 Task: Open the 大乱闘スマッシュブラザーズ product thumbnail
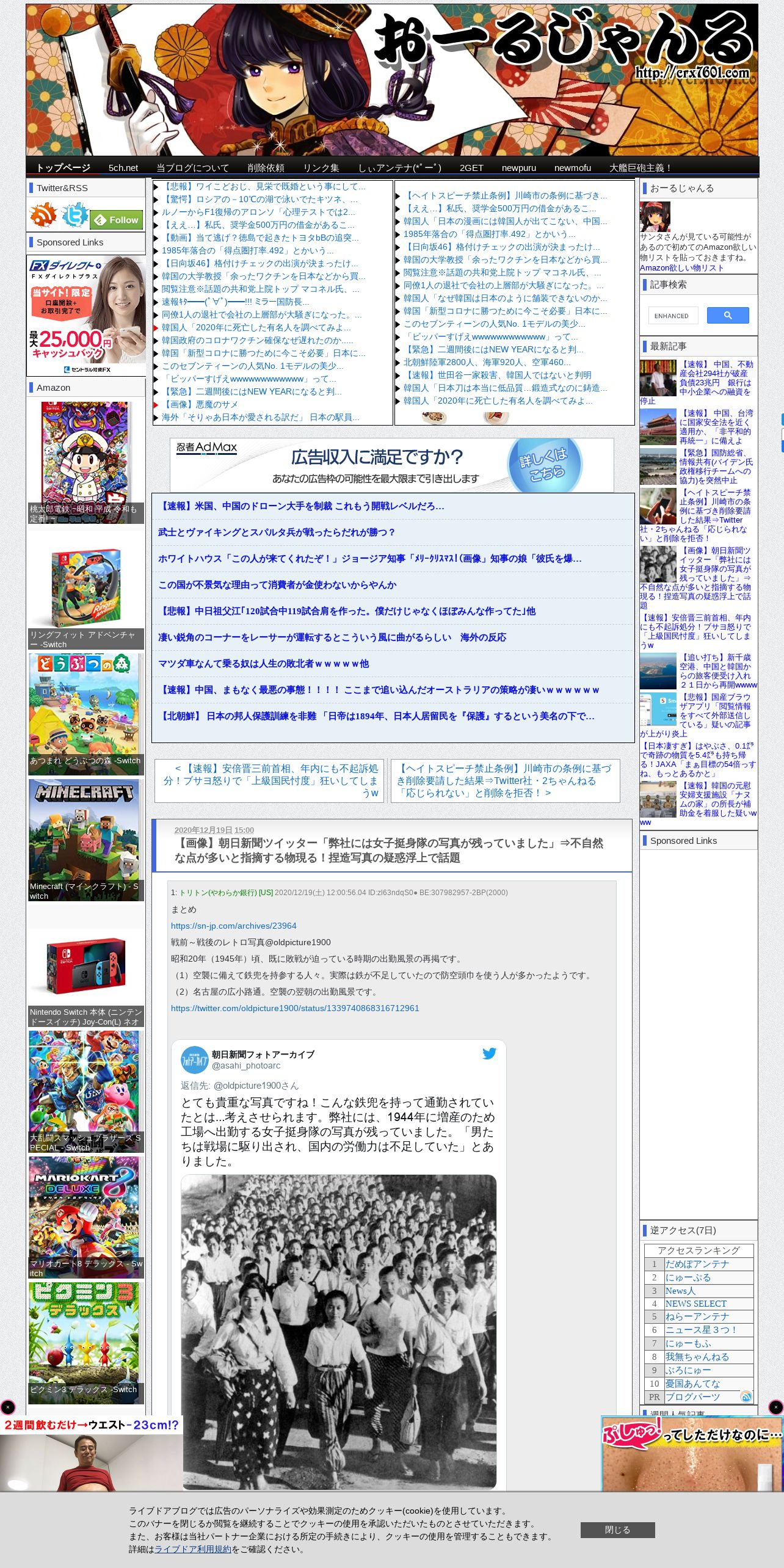pyautogui.click(x=86, y=1092)
